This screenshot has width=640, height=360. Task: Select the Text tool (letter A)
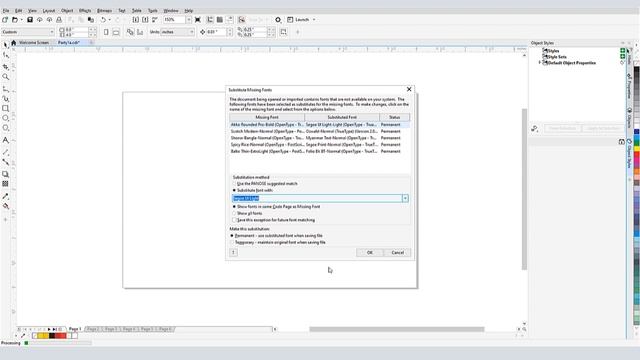(x=5, y=140)
